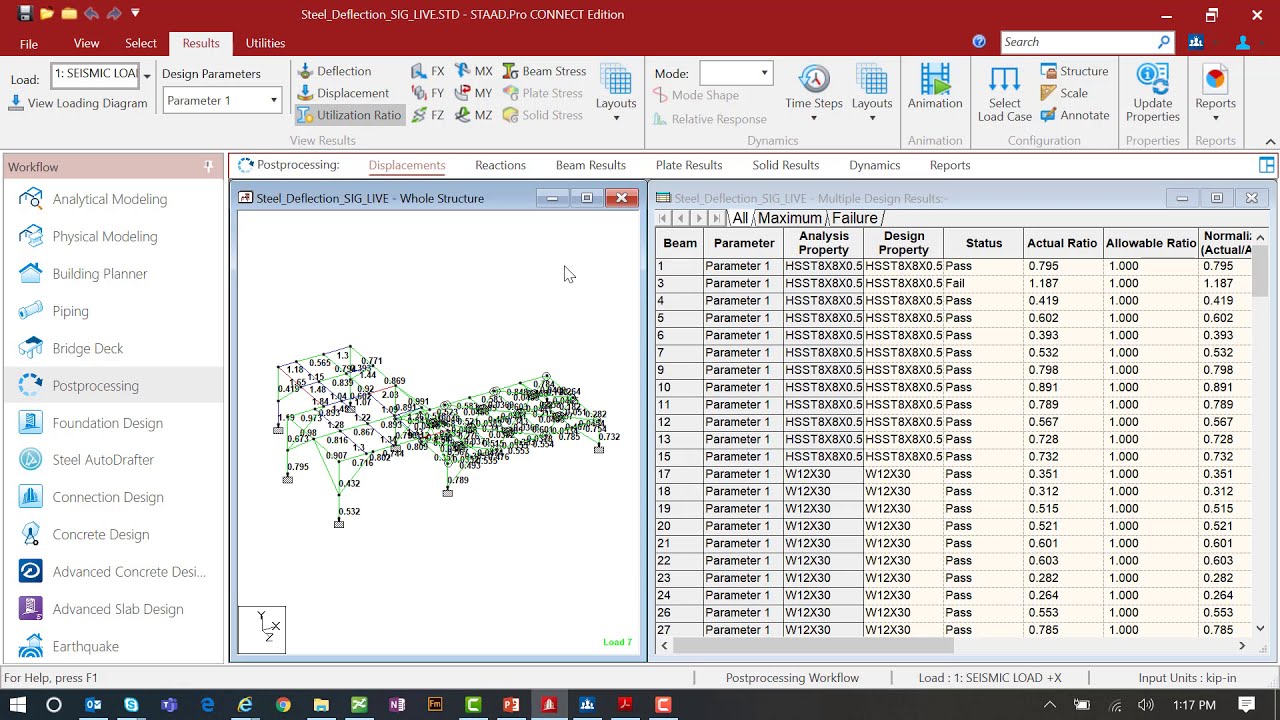
Task: Toggle the MZ moment diagram
Action: tap(474, 115)
